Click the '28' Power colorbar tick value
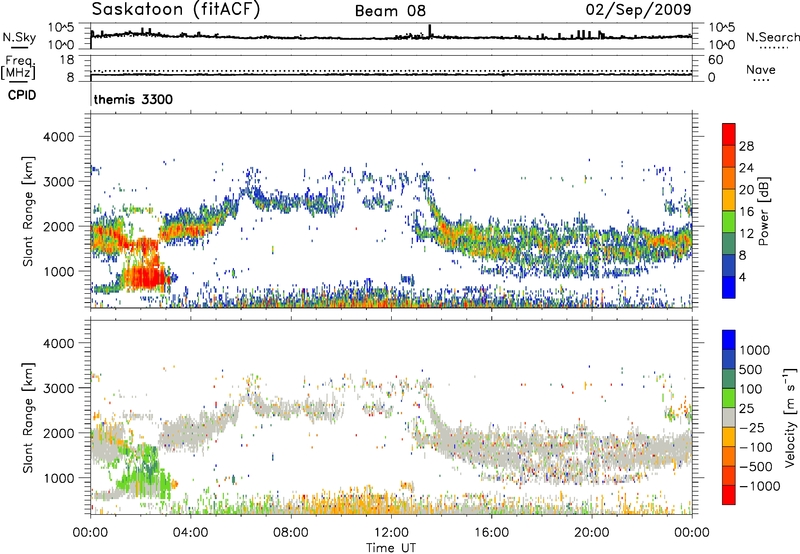 pos(746,146)
